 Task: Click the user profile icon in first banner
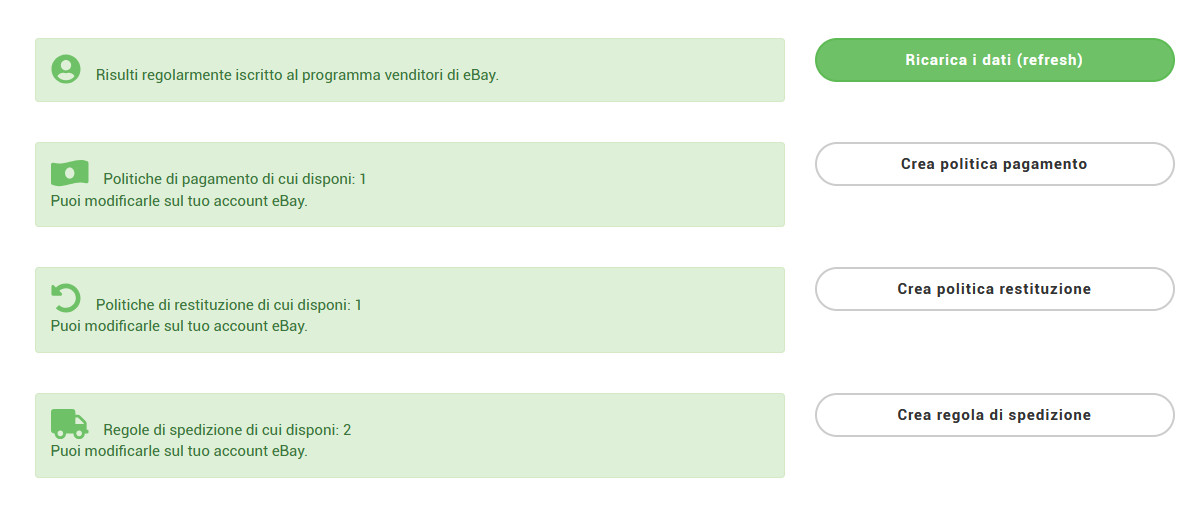click(x=66, y=69)
